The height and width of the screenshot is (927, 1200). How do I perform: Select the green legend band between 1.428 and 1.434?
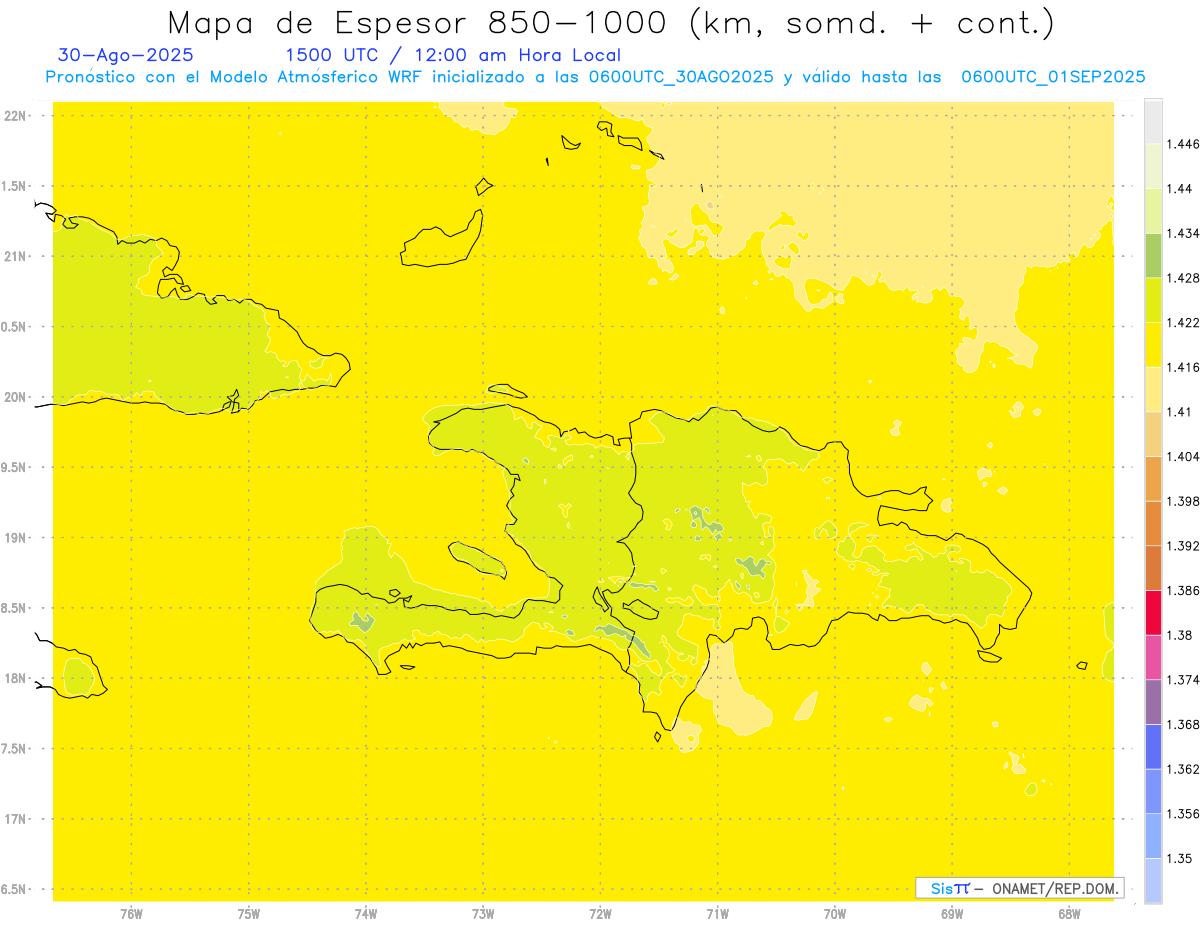click(x=1153, y=256)
